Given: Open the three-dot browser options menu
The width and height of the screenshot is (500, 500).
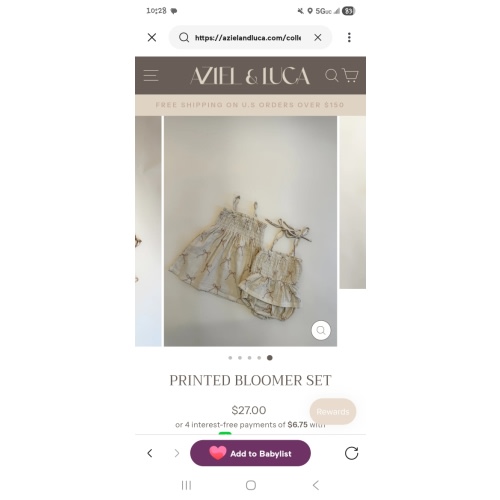Looking at the screenshot, I should point(349,37).
